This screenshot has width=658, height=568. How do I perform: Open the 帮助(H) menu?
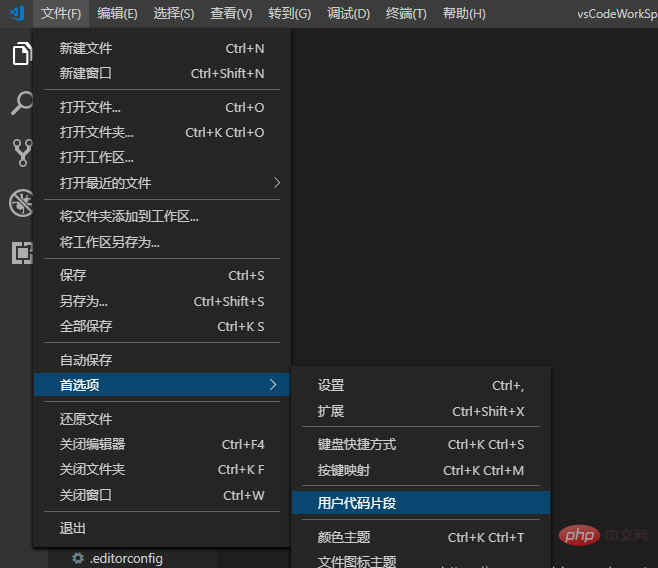click(464, 14)
